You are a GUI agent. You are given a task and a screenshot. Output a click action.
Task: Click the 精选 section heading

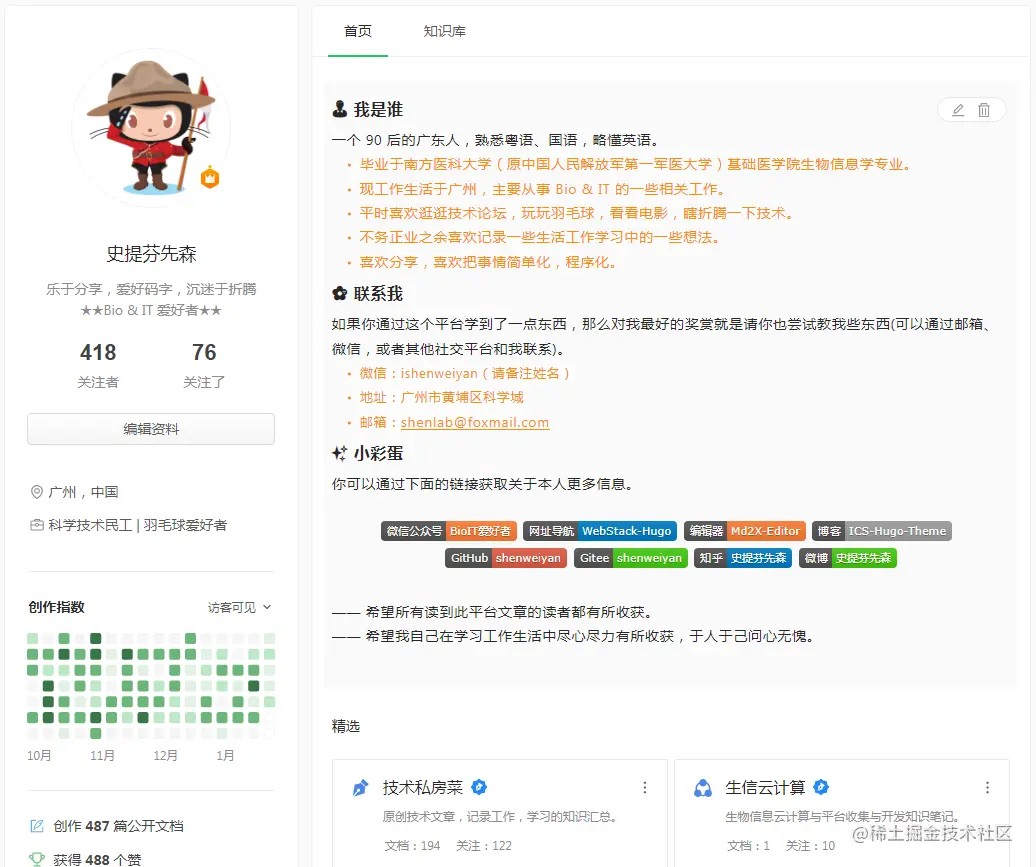pos(346,726)
